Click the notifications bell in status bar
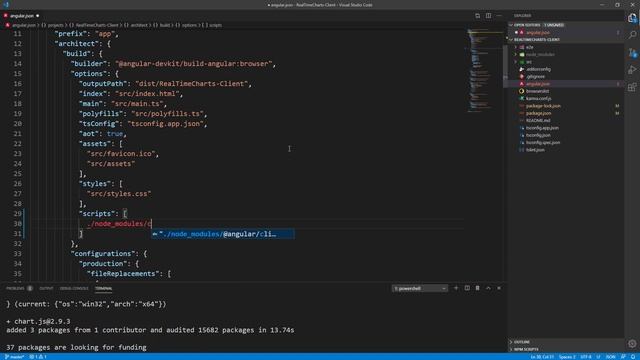The height and width of the screenshot is (360, 640). coord(633,357)
